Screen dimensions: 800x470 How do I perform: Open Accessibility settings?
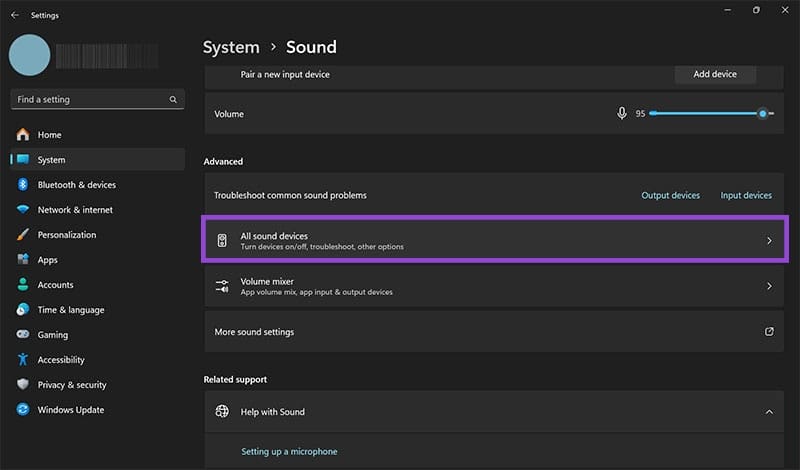click(97, 359)
